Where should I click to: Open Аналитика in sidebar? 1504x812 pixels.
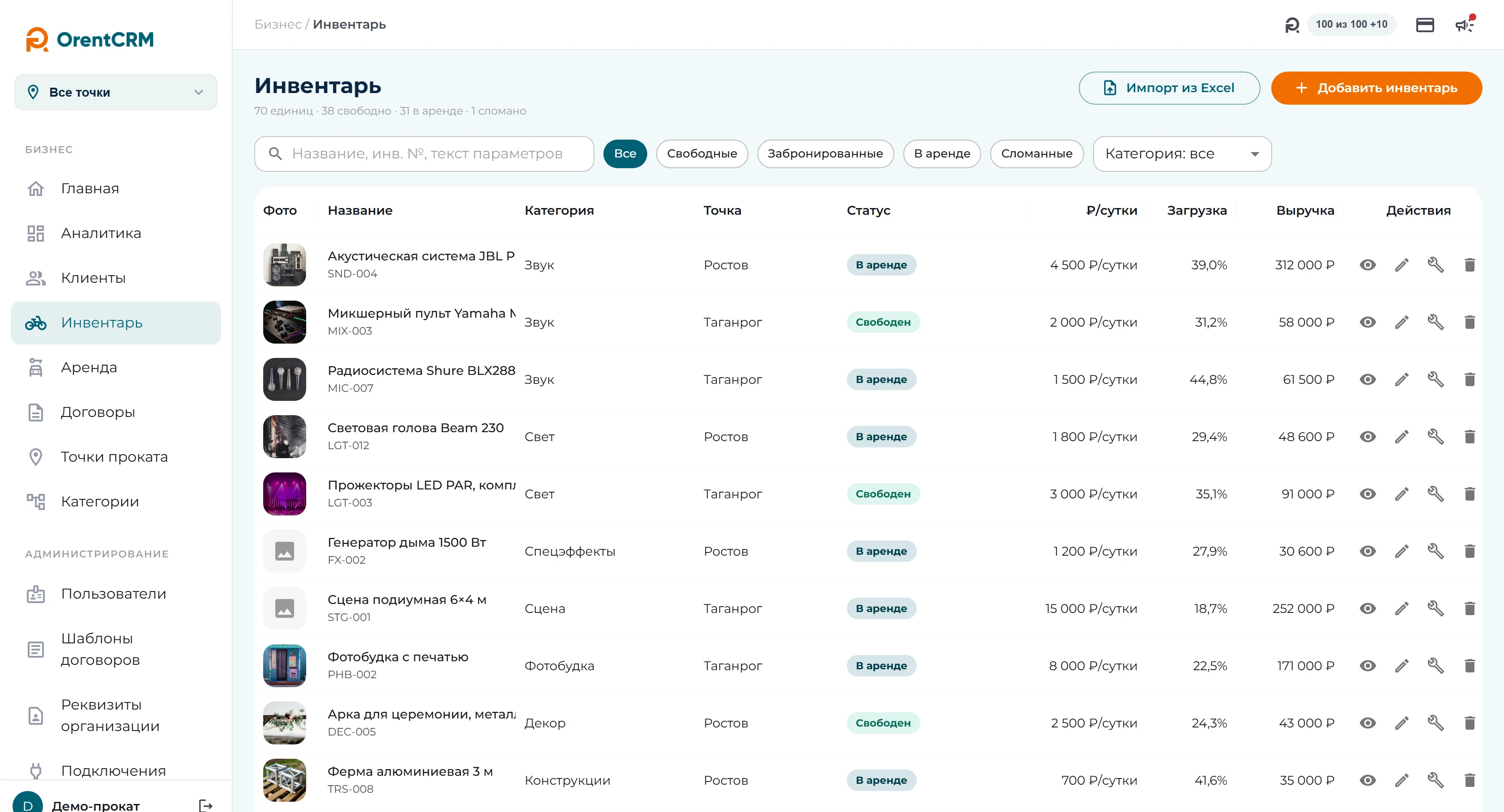115,234
